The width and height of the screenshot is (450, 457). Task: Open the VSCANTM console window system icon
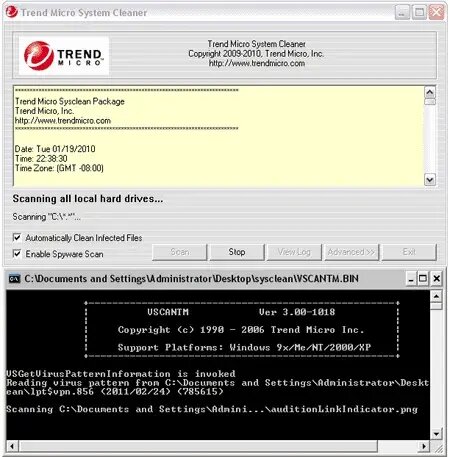(14, 279)
